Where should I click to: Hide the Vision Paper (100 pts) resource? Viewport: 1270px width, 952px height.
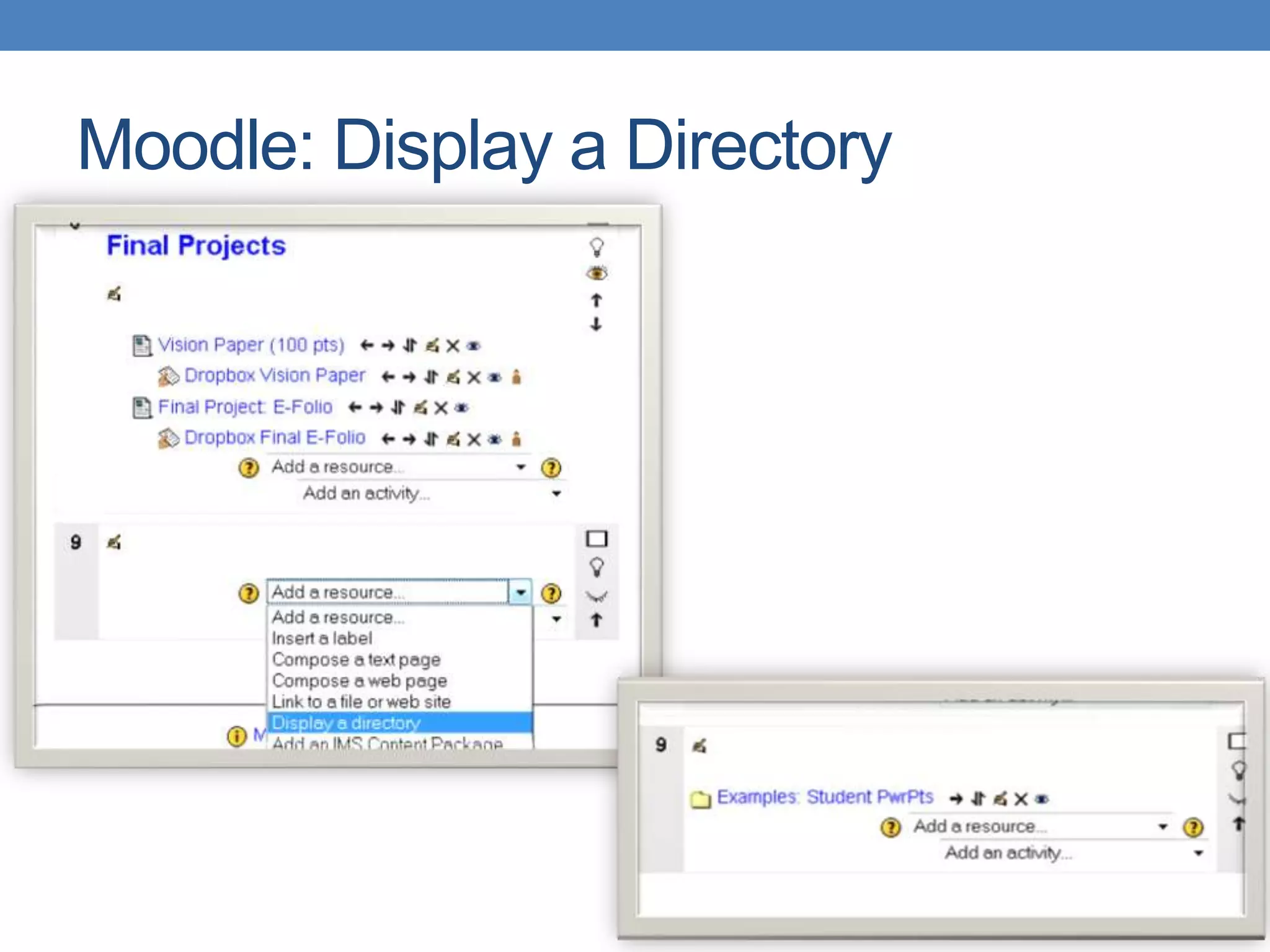[x=474, y=346]
